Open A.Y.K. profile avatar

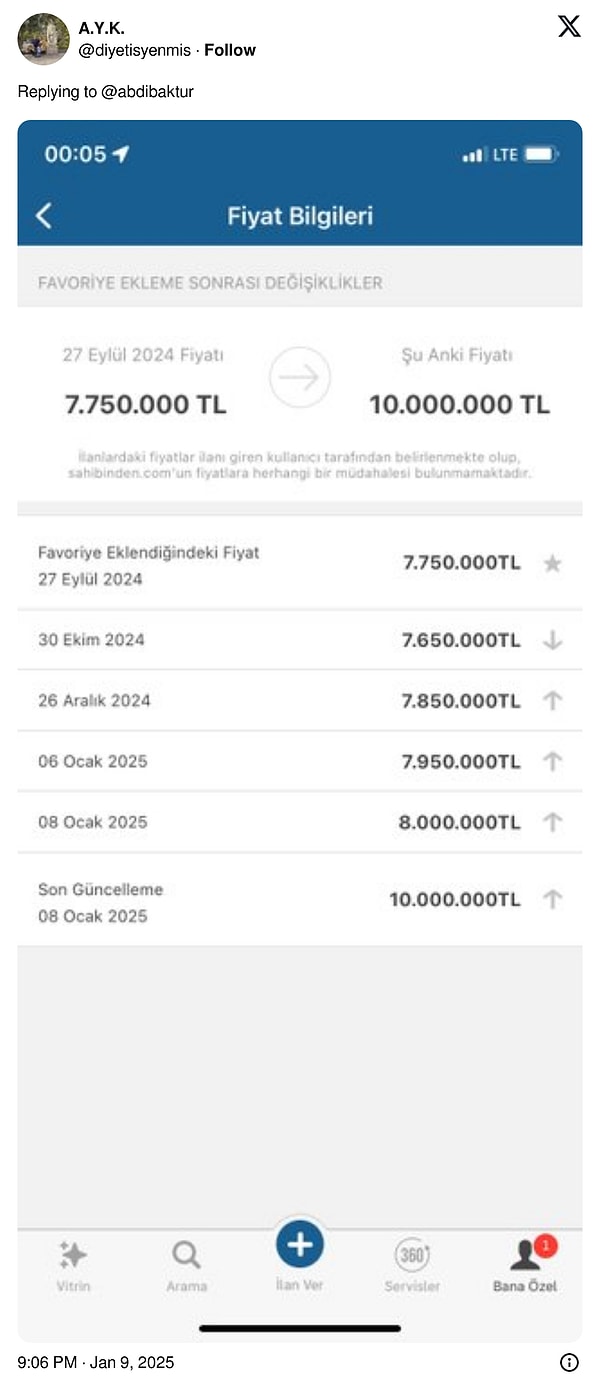tap(43, 39)
